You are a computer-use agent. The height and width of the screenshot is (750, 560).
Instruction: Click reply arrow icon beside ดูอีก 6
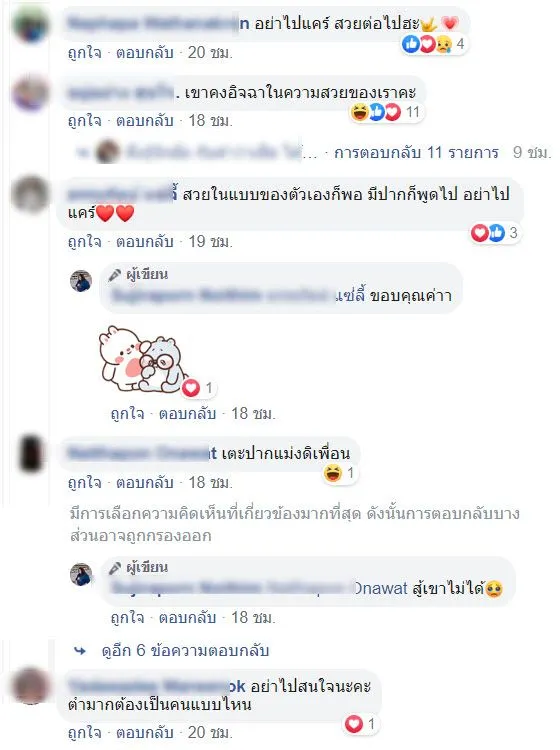(x=80, y=651)
